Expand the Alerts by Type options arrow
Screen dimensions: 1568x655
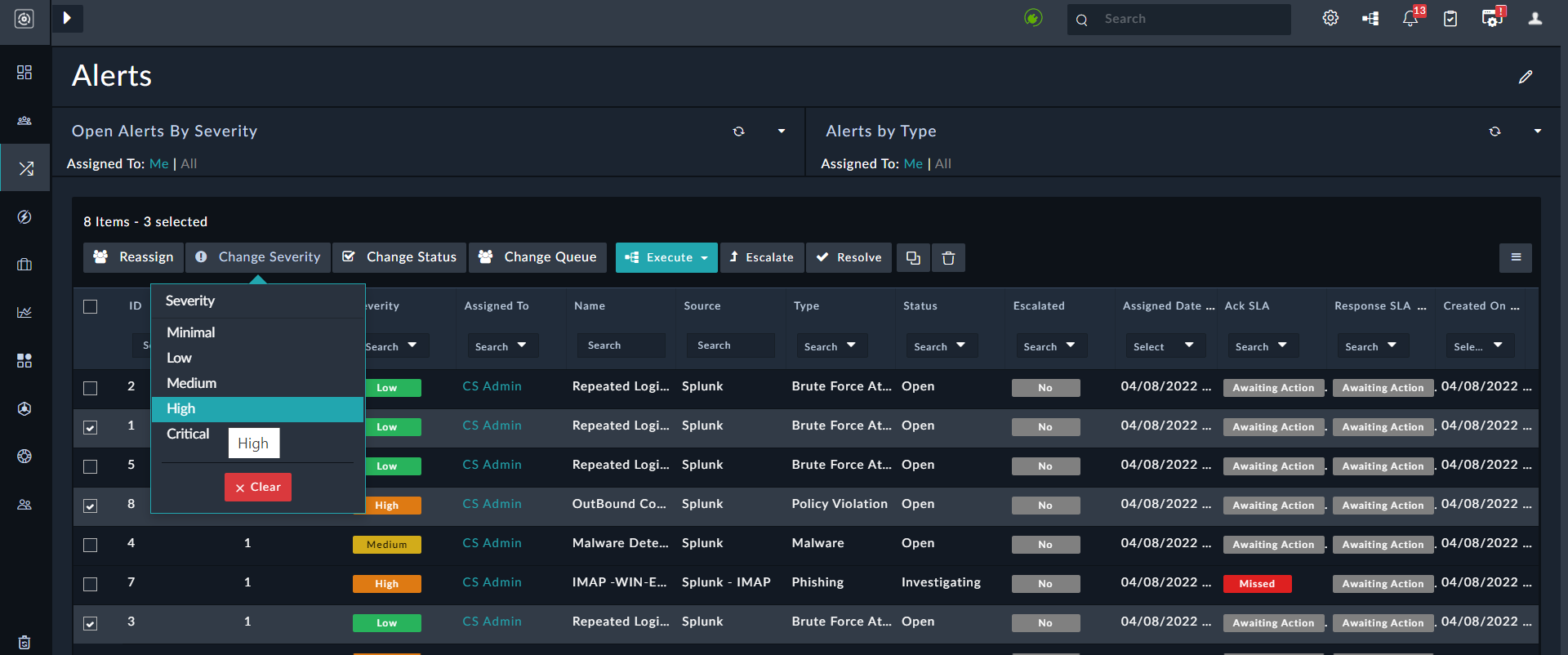(x=1538, y=131)
